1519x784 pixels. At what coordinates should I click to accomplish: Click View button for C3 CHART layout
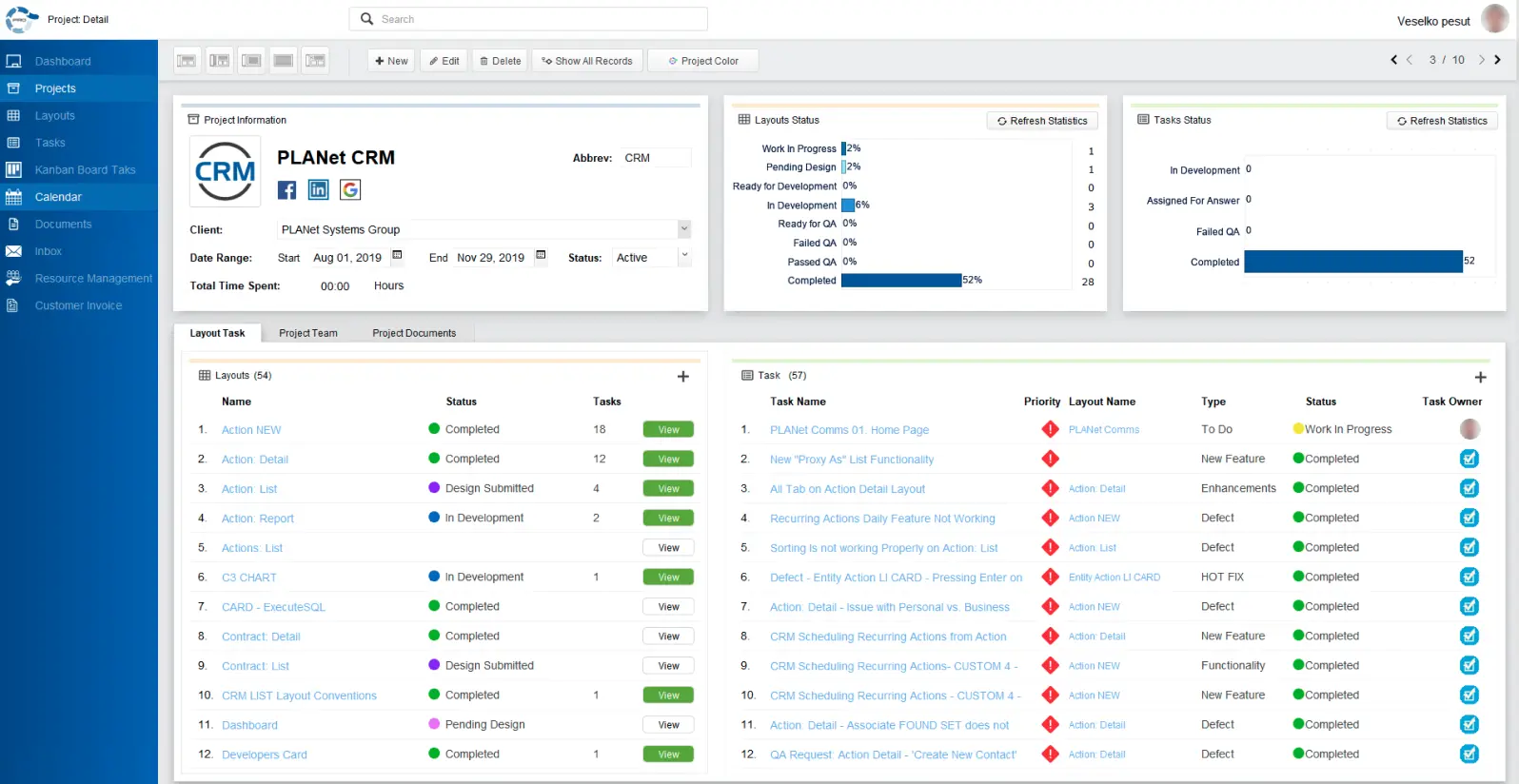668,577
